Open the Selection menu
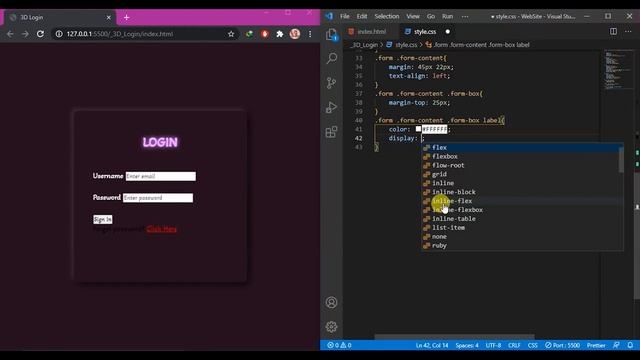Image resolution: width=640 pixels, height=360 pixels. (x=387, y=16)
